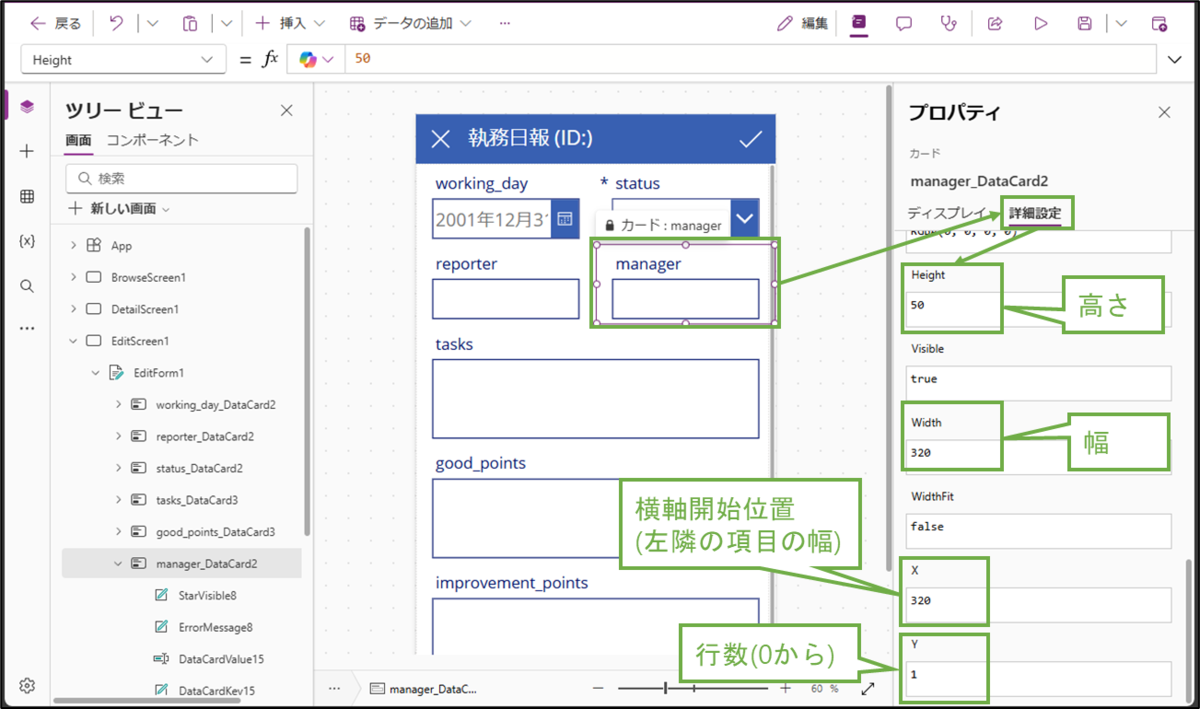Click the tree view 検索 search box

182,178
